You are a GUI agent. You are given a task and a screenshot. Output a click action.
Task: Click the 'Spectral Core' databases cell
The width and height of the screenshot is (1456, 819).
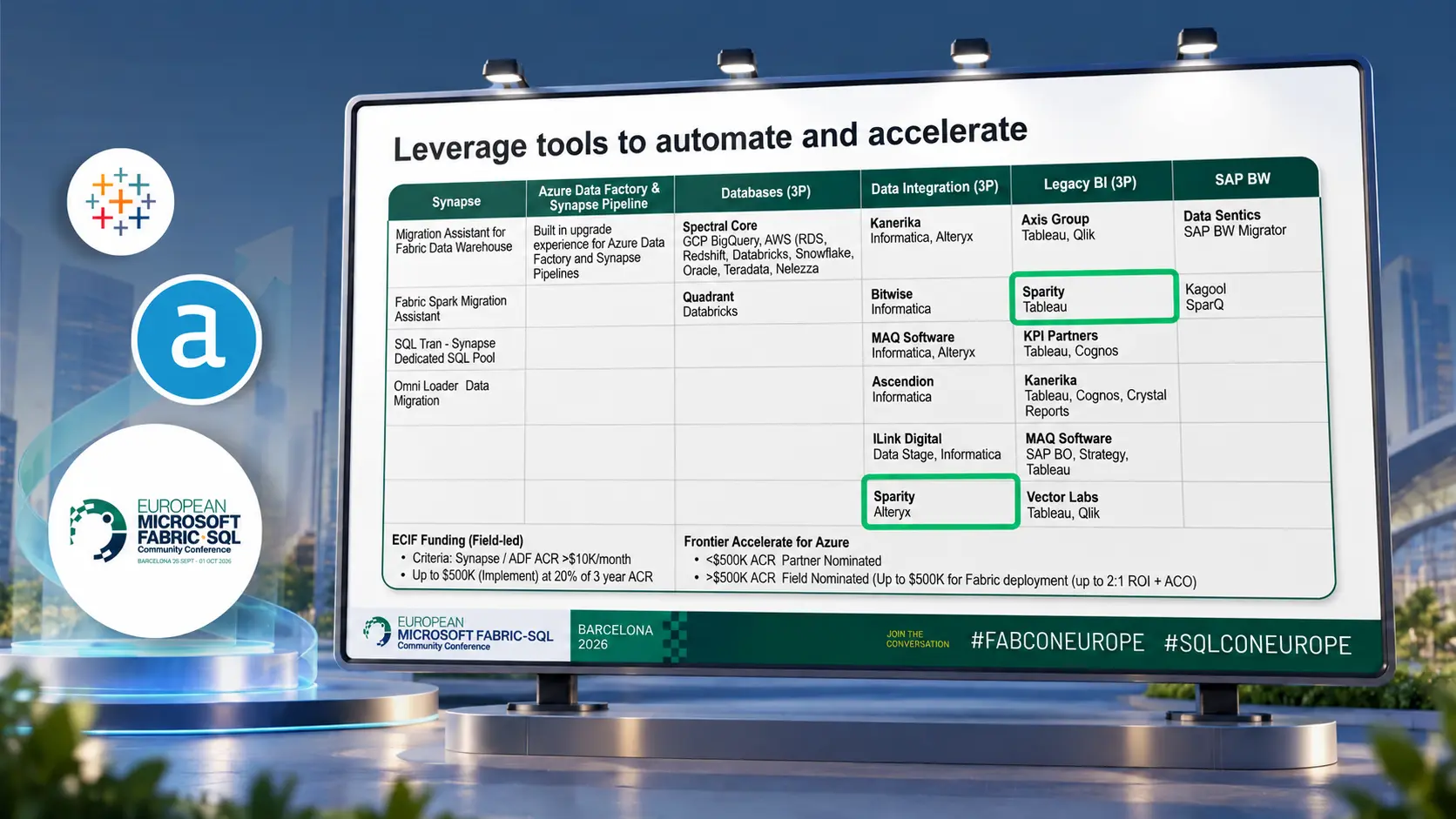(767, 248)
